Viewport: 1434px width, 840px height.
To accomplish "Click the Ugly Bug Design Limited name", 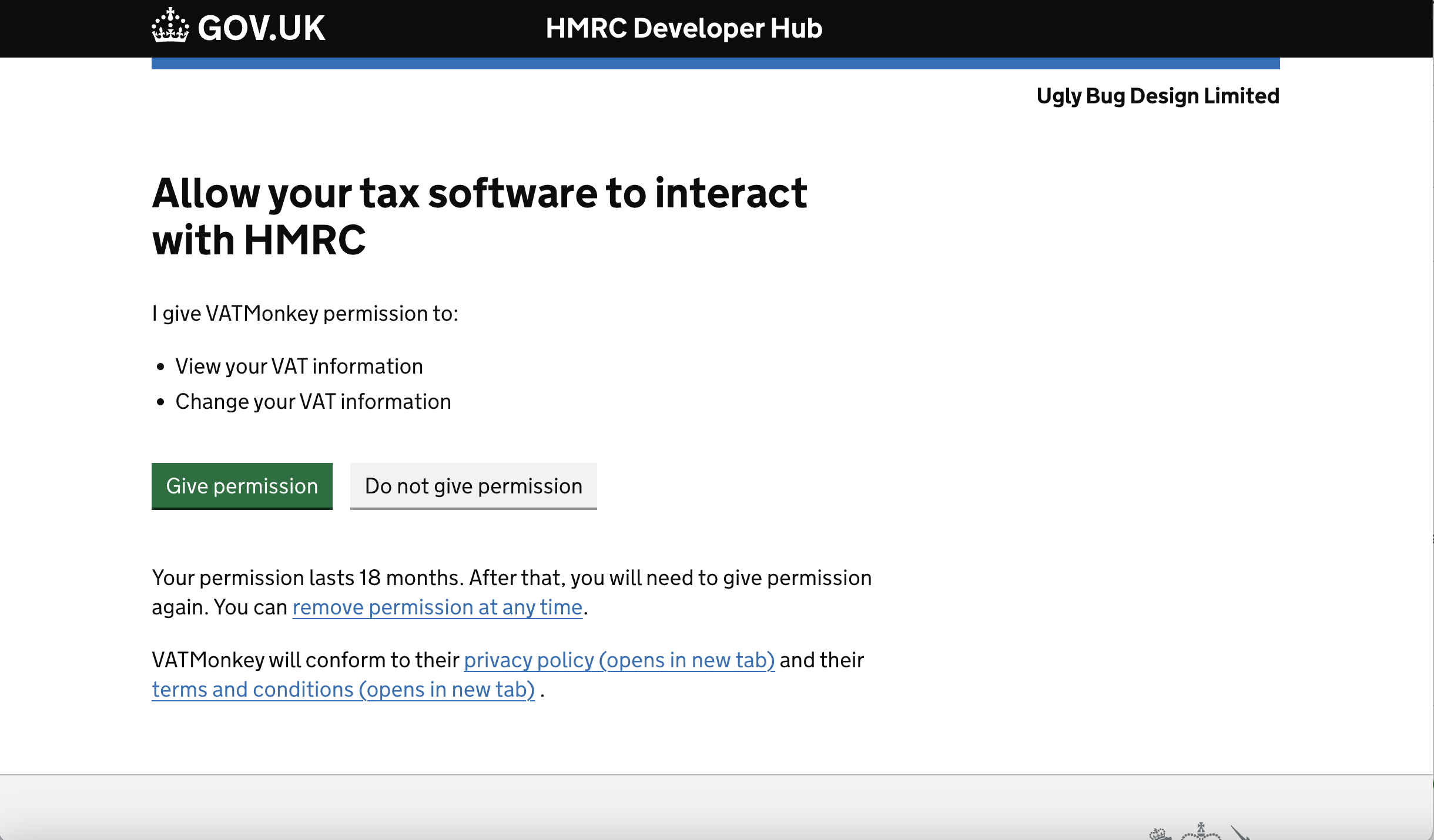I will click(x=1158, y=96).
